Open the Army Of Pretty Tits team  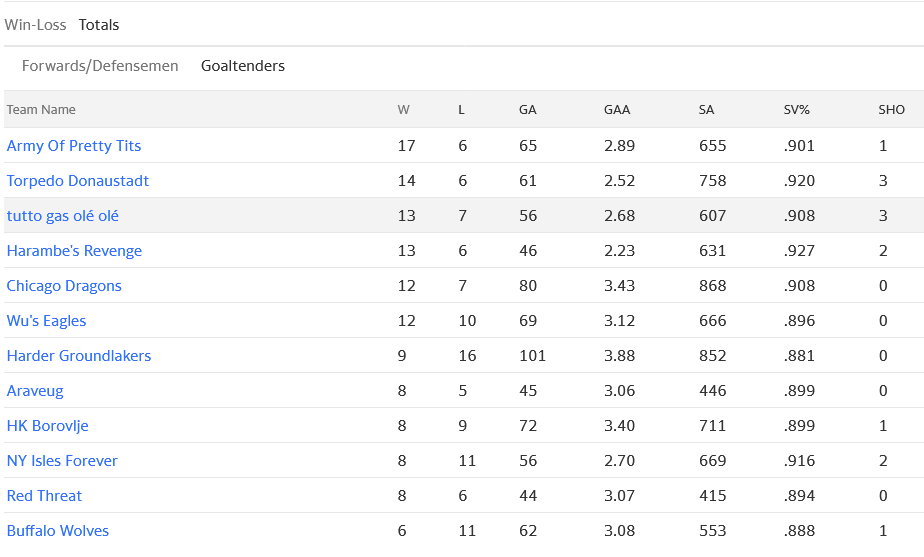(74, 146)
